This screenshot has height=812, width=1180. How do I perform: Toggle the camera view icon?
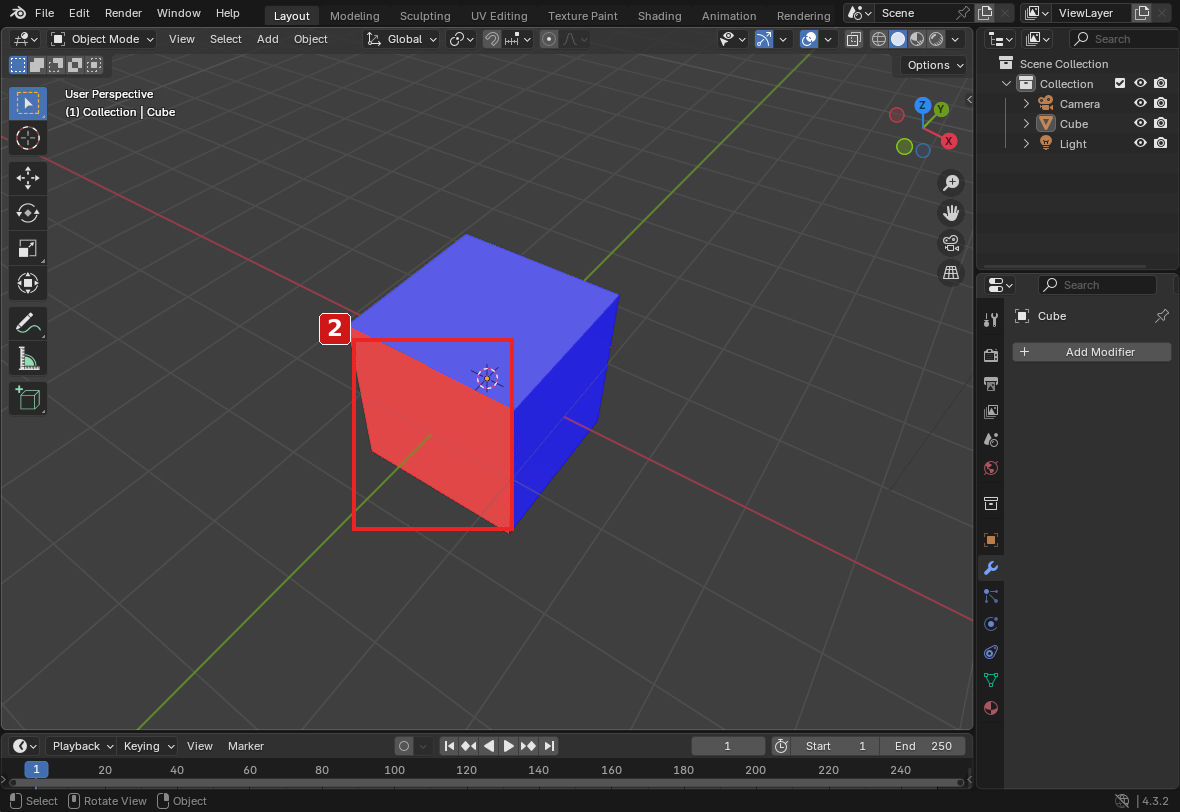(x=951, y=243)
